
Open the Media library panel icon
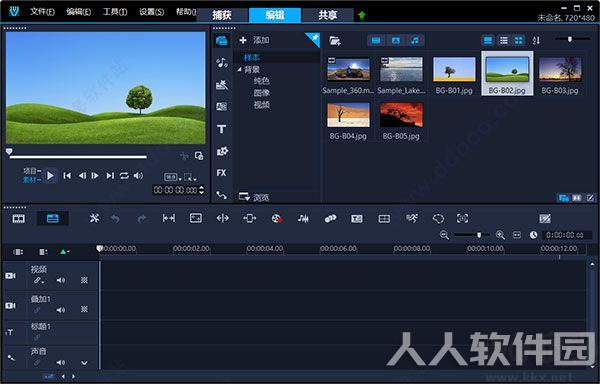click(x=222, y=41)
